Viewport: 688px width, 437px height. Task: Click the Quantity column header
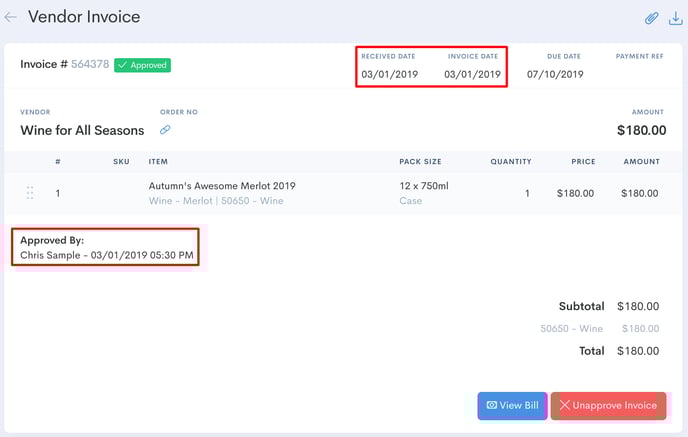pyautogui.click(x=511, y=161)
